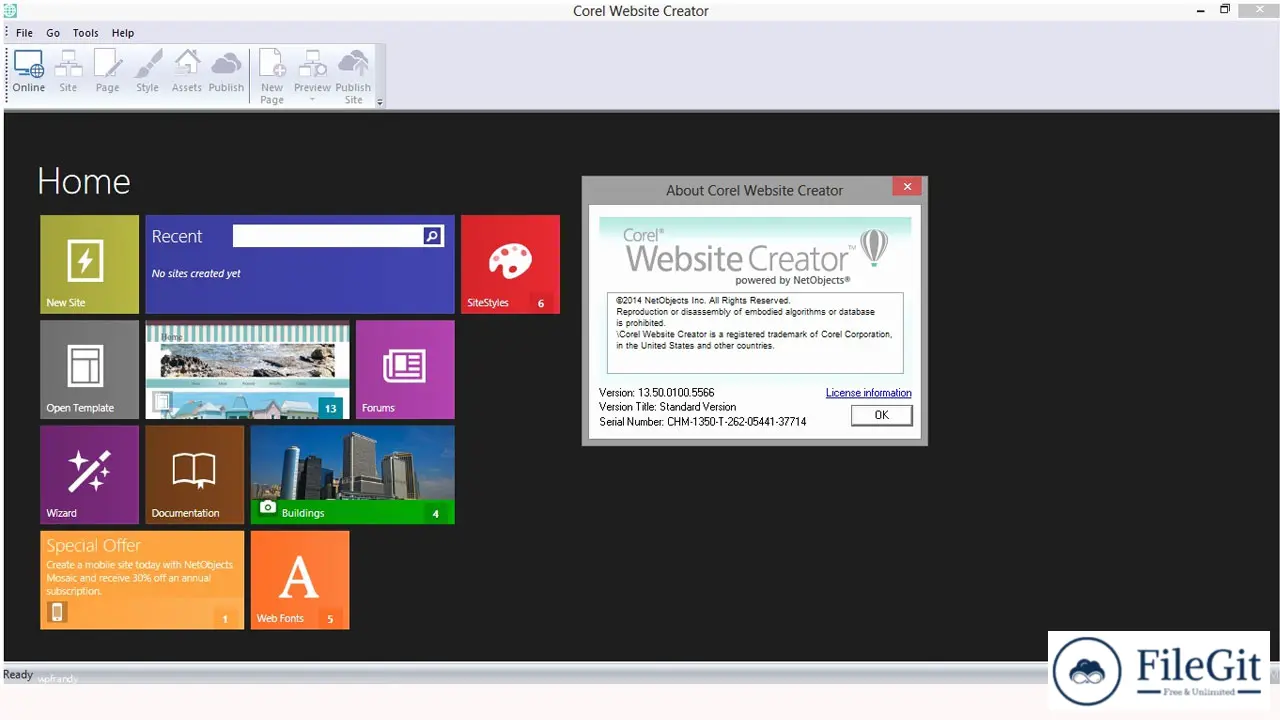Open the Forums tile
This screenshot has width=1280, height=720.
[x=405, y=369]
